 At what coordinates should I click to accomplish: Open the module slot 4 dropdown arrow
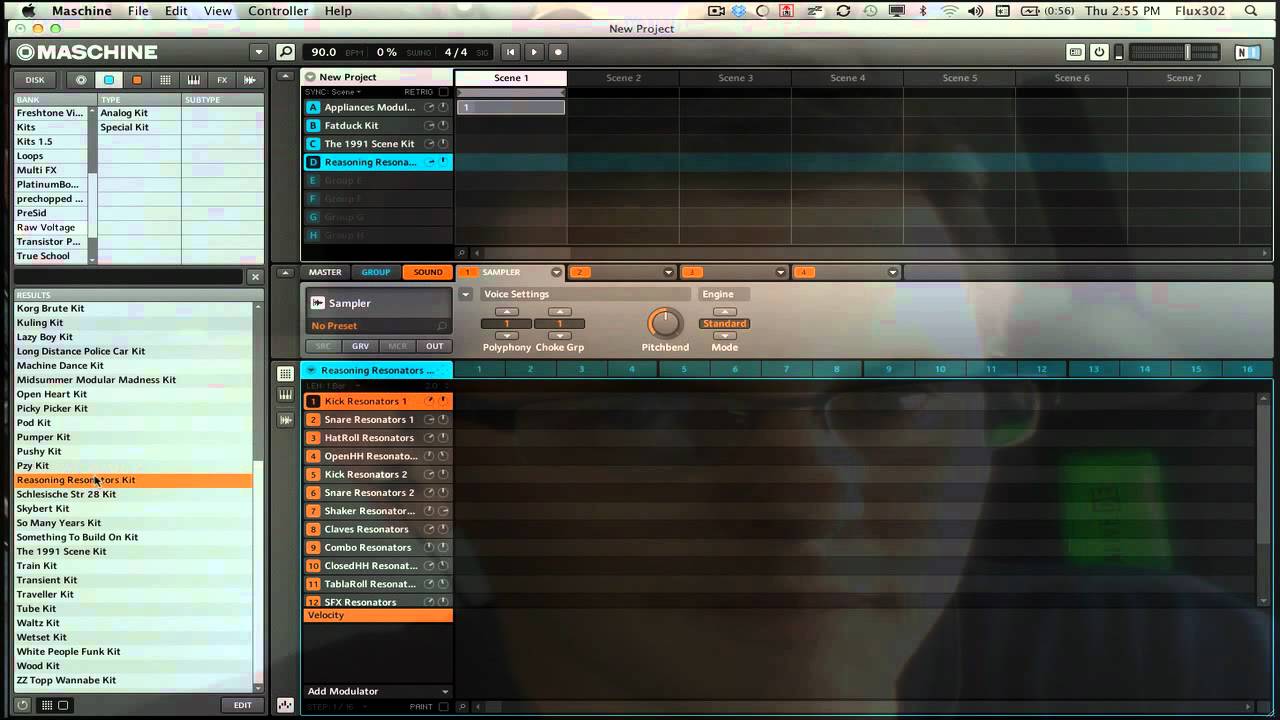[893, 272]
